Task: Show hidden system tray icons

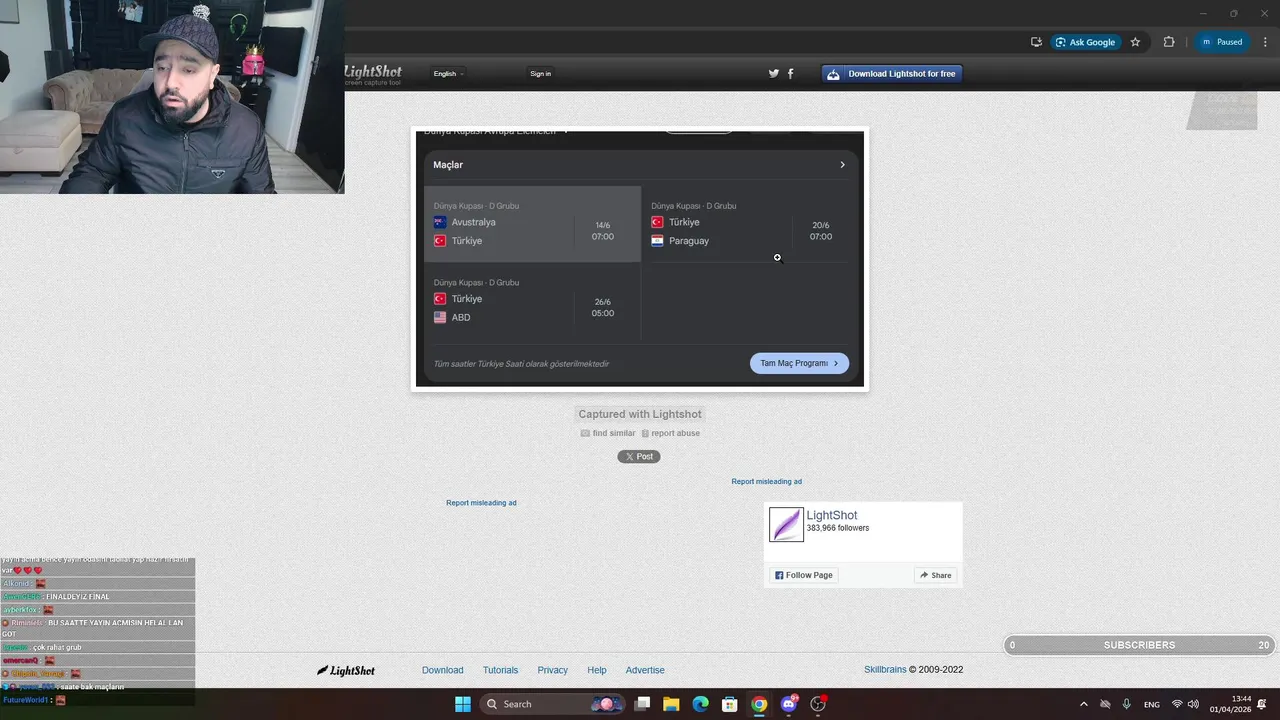Action: (x=1084, y=704)
